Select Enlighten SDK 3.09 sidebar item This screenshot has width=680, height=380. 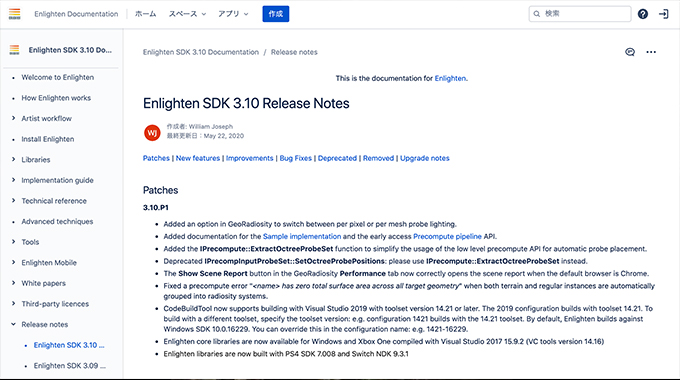point(70,366)
